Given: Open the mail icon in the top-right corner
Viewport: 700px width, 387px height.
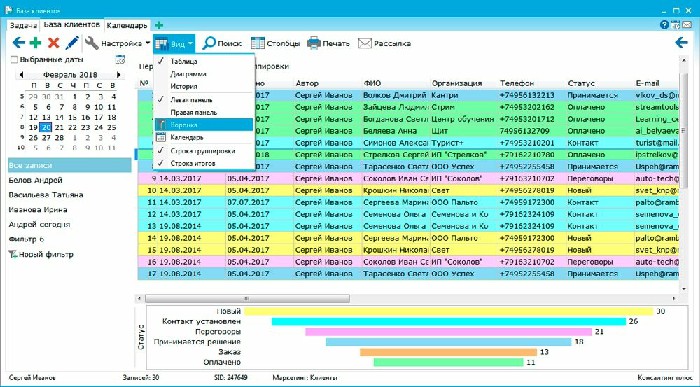Looking at the screenshot, I should click(x=687, y=25).
